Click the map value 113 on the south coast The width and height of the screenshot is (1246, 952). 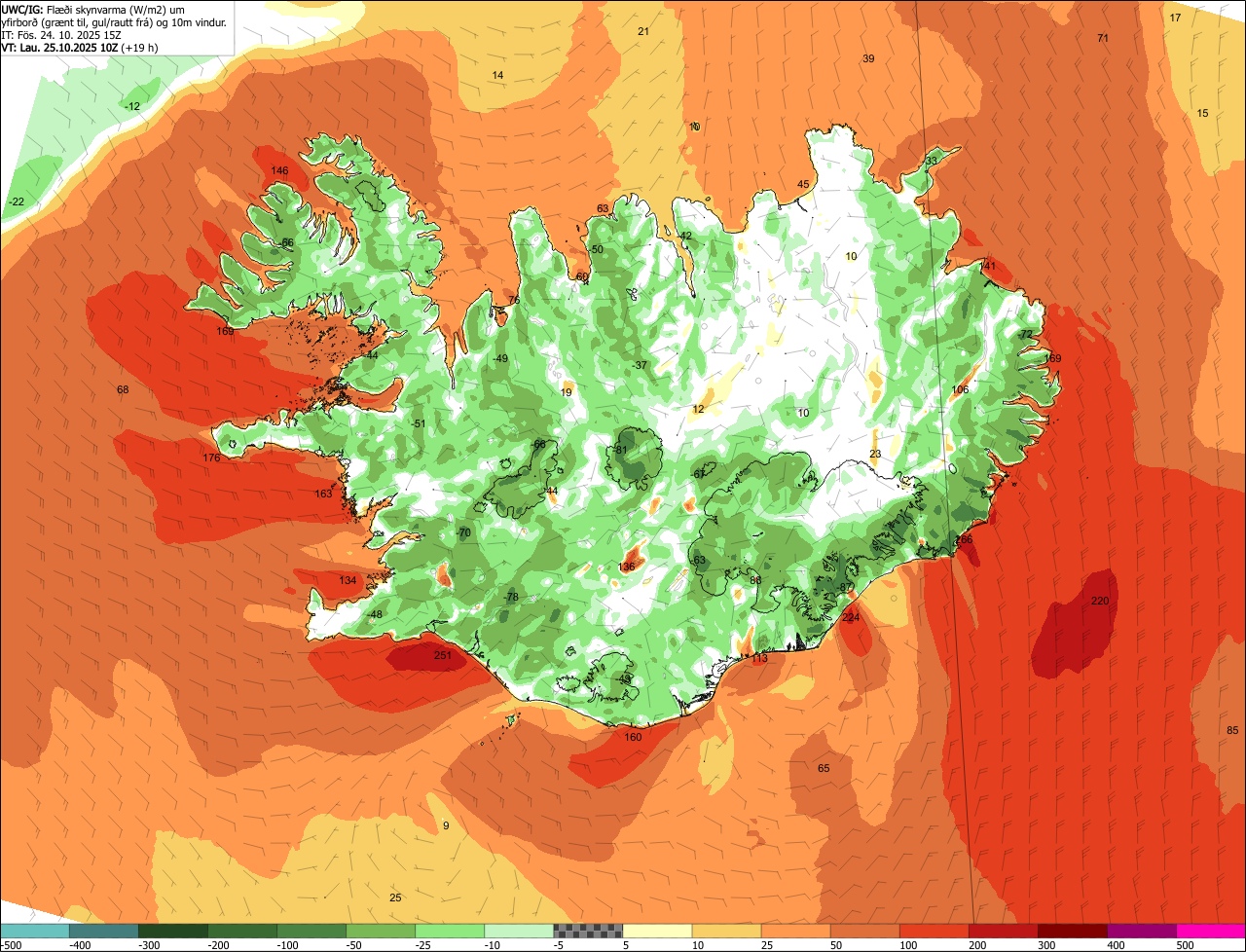[759, 658]
